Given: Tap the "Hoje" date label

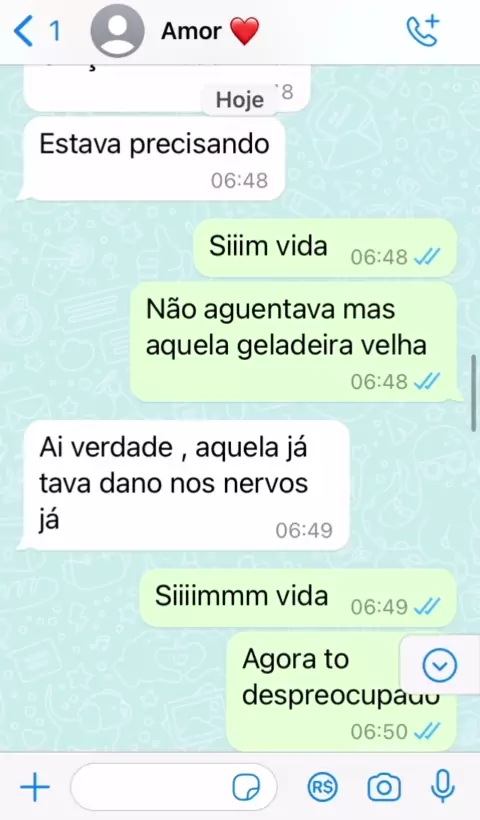Looking at the screenshot, I should 240,99.
